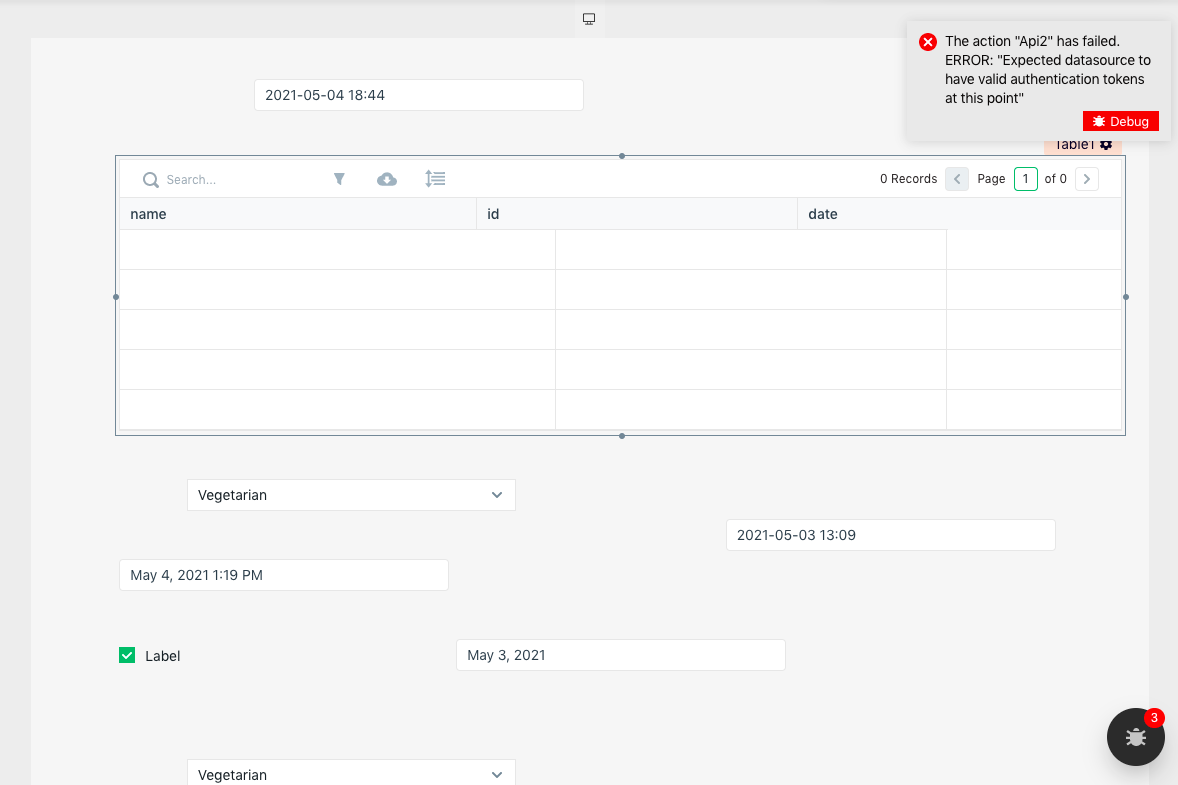Click the May 4, 2021 1:19 PM field

click(x=283, y=575)
